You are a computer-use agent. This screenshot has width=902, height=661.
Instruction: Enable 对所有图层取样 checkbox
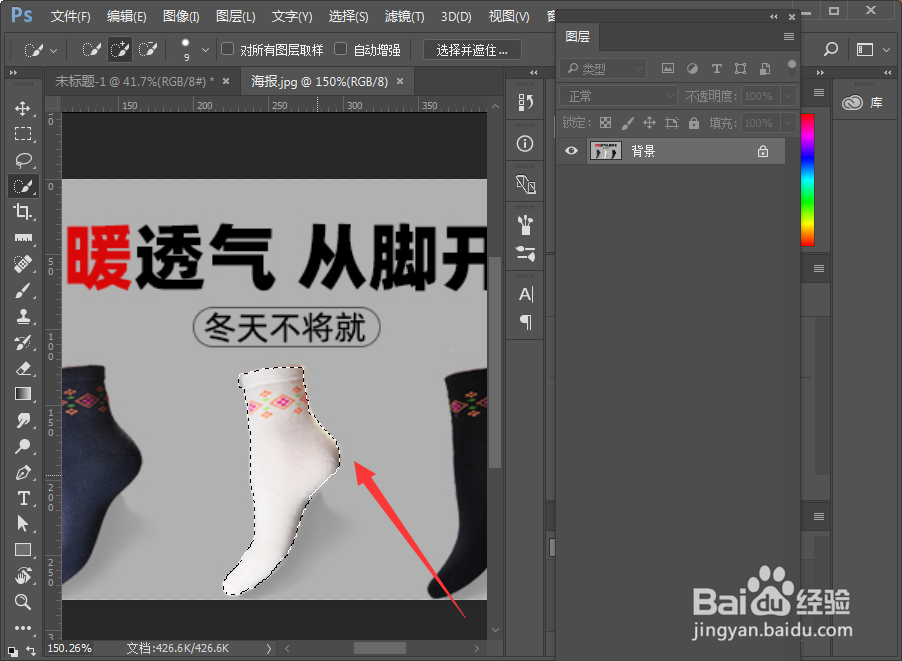pyautogui.click(x=228, y=48)
